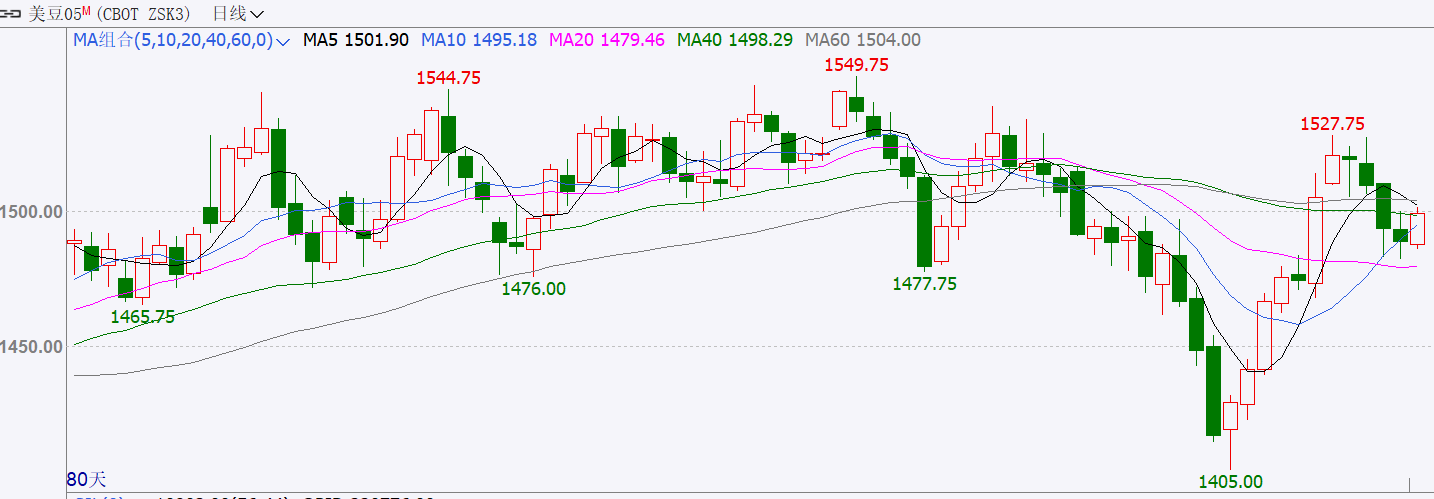Click the 1500.00 price axis label
Screen dimensions: 1434x499
(32, 212)
